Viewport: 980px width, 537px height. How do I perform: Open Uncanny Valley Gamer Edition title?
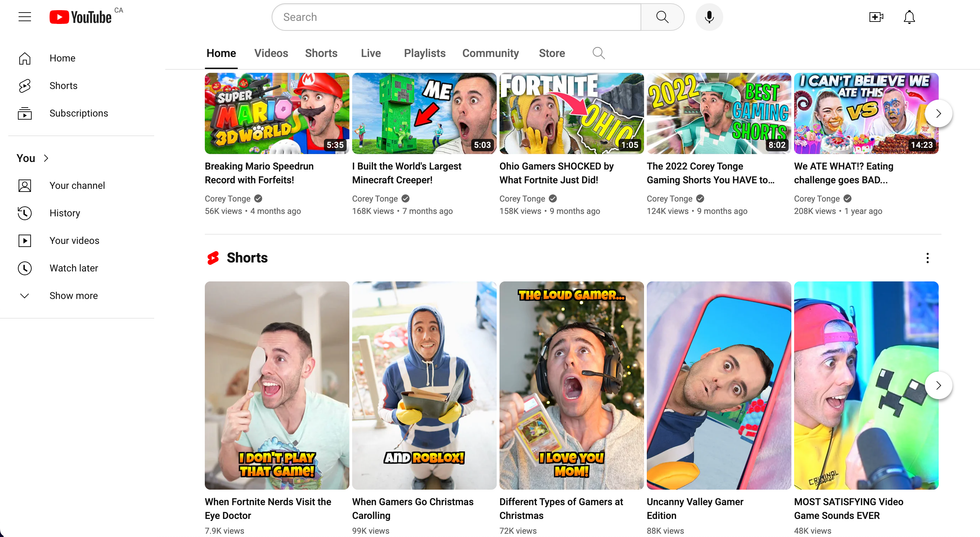click(x=695, y=509)
